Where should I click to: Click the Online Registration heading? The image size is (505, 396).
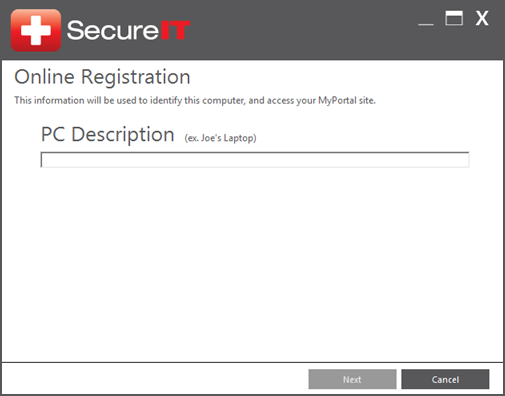102,77
